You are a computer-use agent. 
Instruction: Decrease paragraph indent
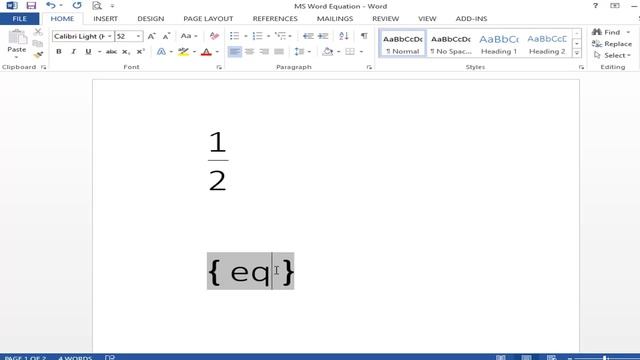coord(308,36)
